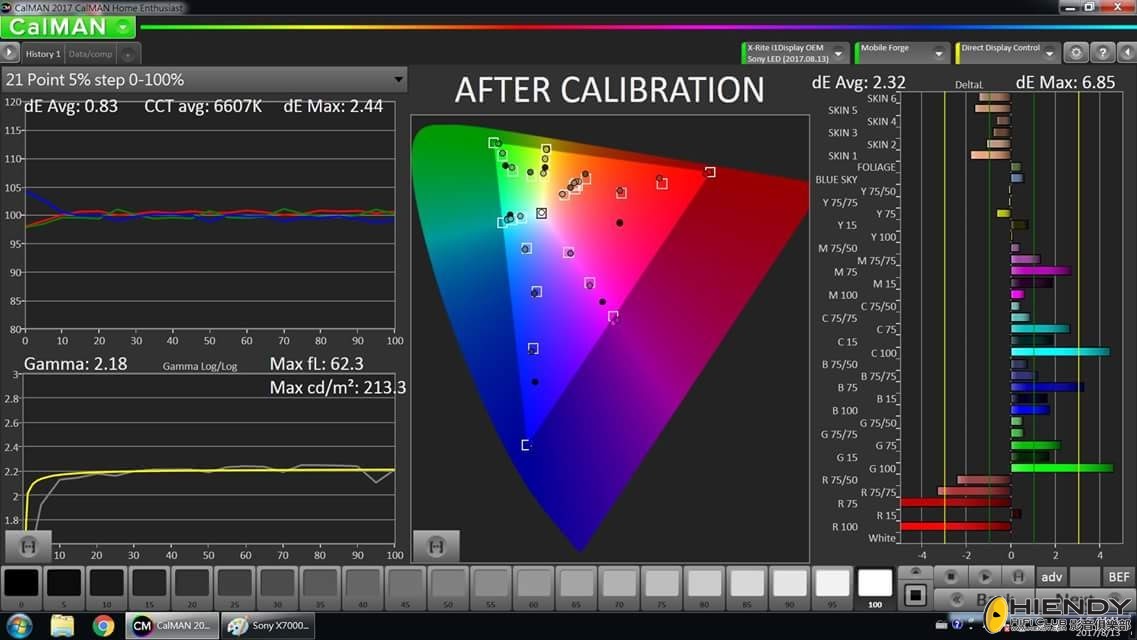Click the CalMAN title bar app icon
Image resolution: width=1137 pixels, height=640 pixels.
(7, 7)
